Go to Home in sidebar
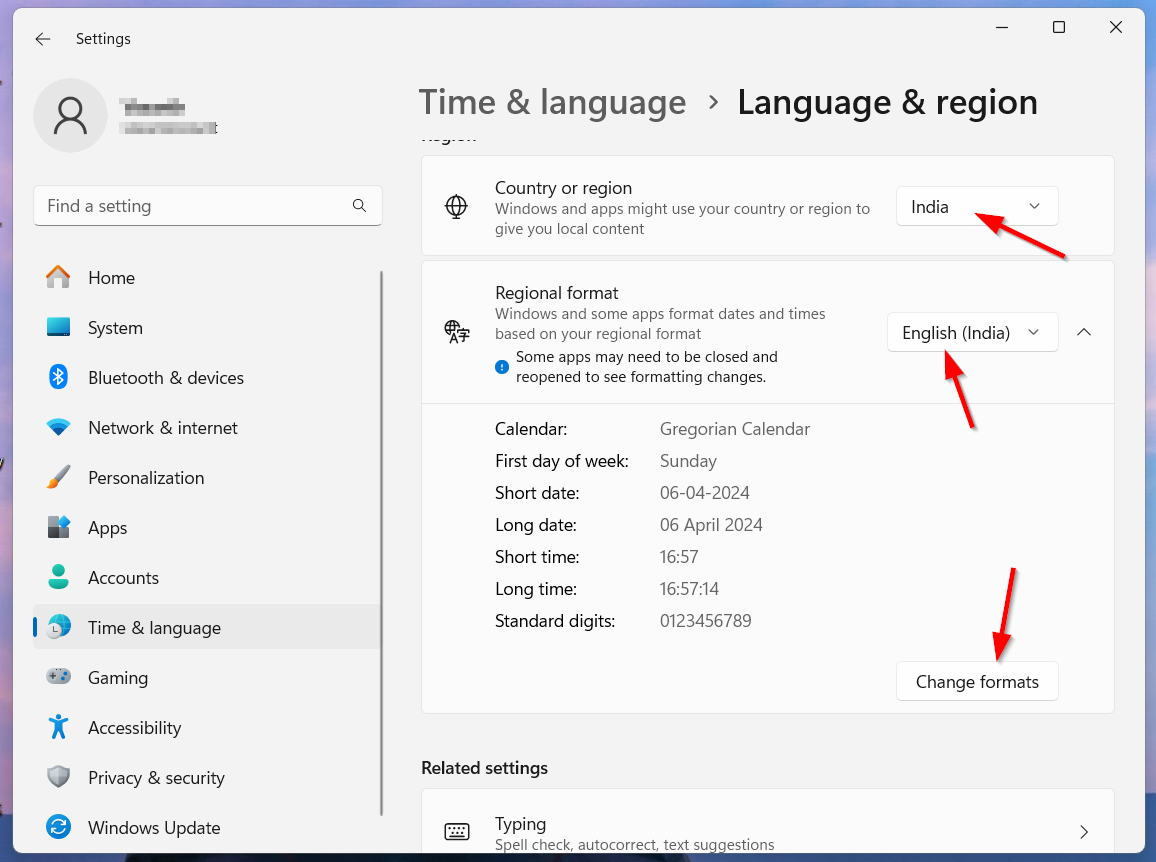Viewport: 1156px width, 862px height. pos(207,277)
